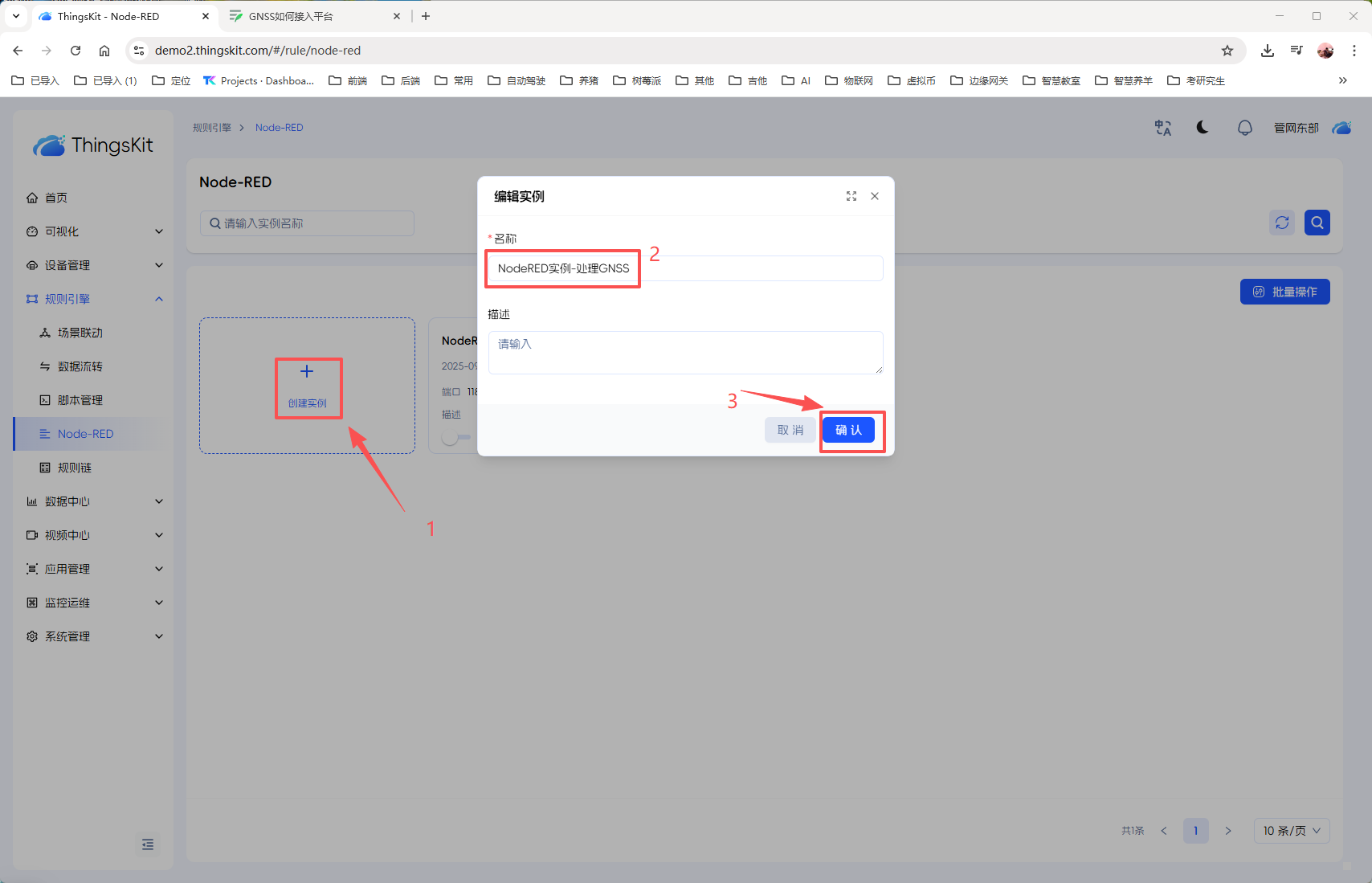
Task: Bookmark this page with star icon
Action: (1227, 51)
